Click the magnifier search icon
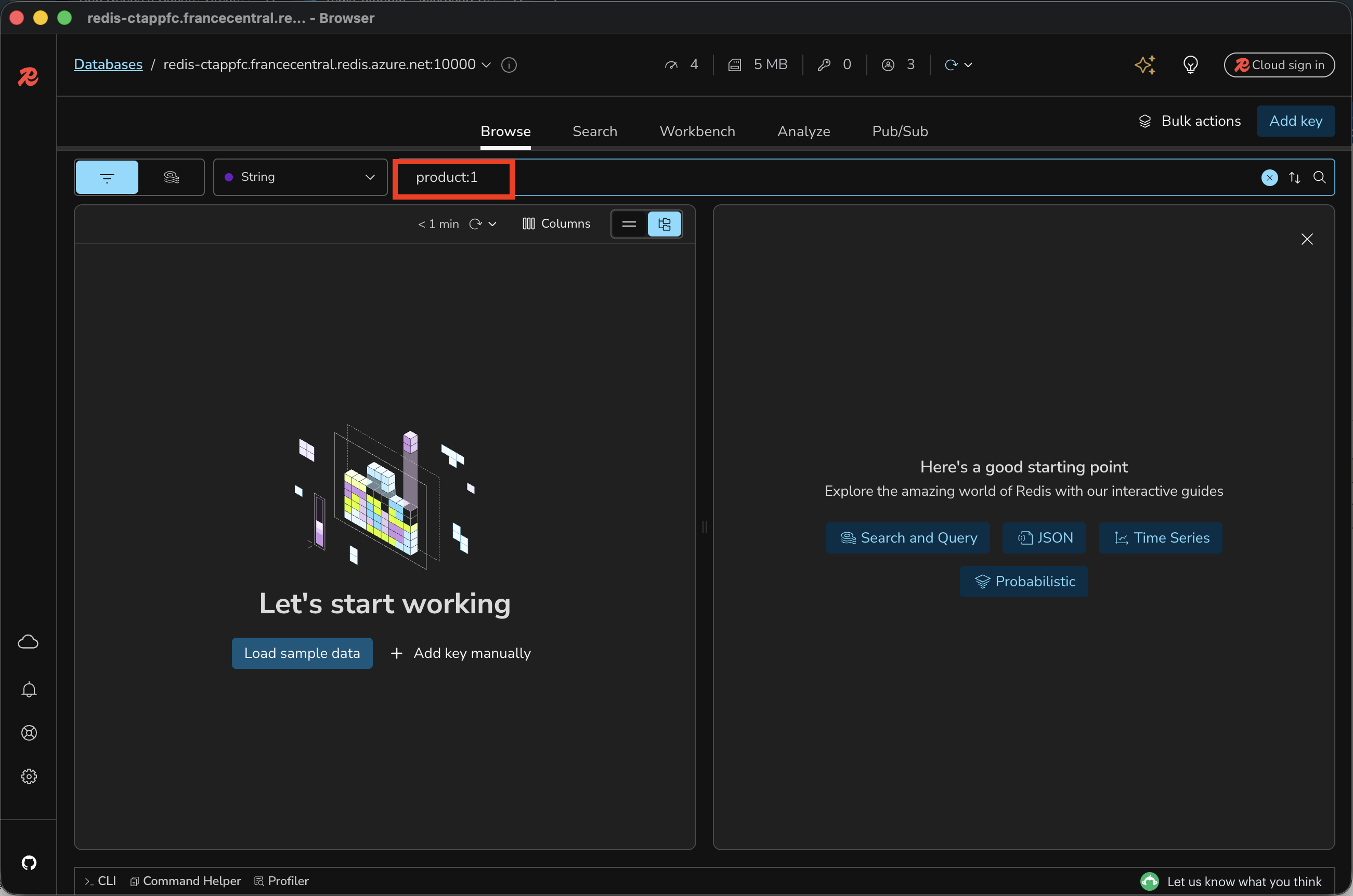This screenshot has height=896, width=1353. 1319,178
